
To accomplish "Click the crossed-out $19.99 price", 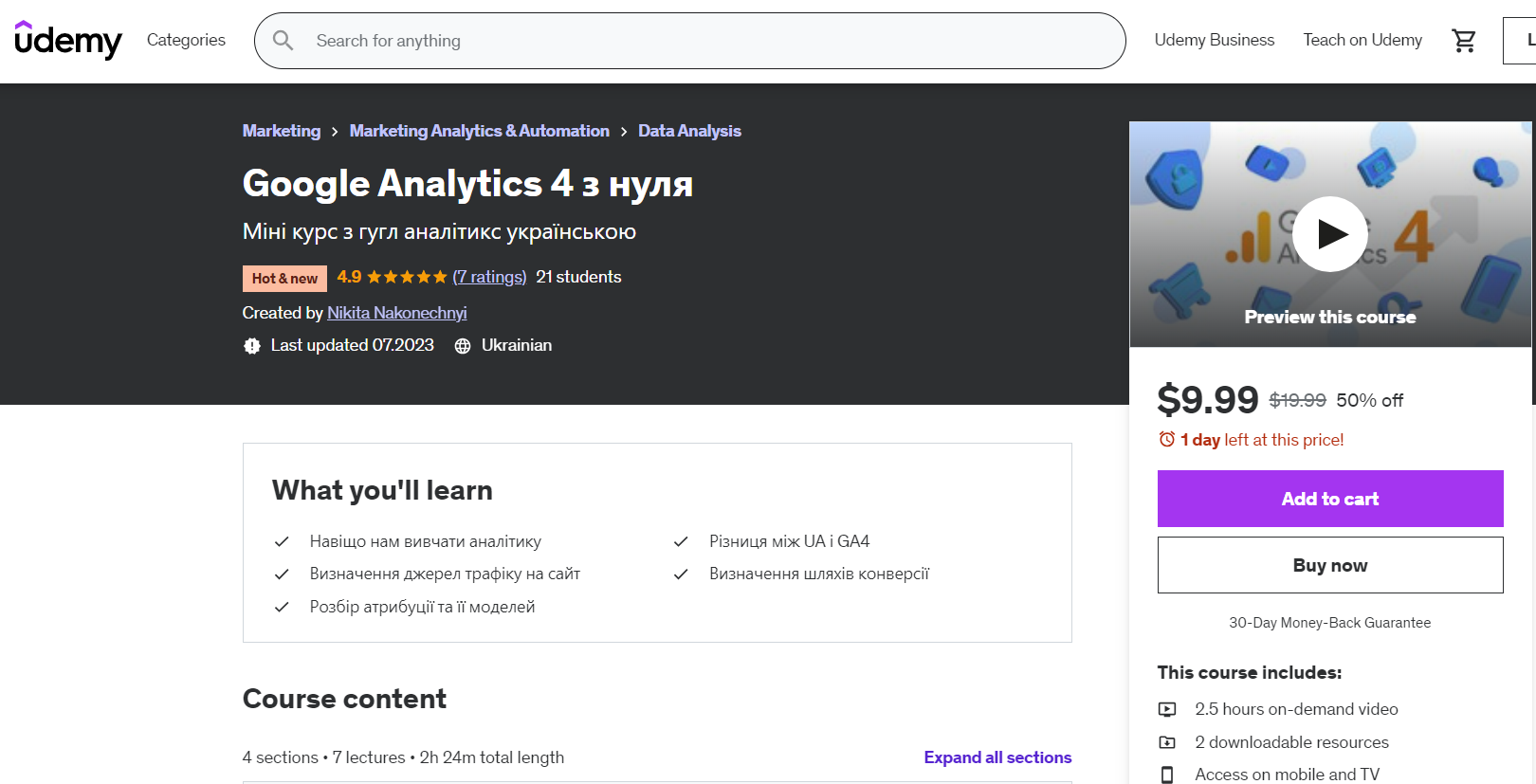I will 1298,400.
